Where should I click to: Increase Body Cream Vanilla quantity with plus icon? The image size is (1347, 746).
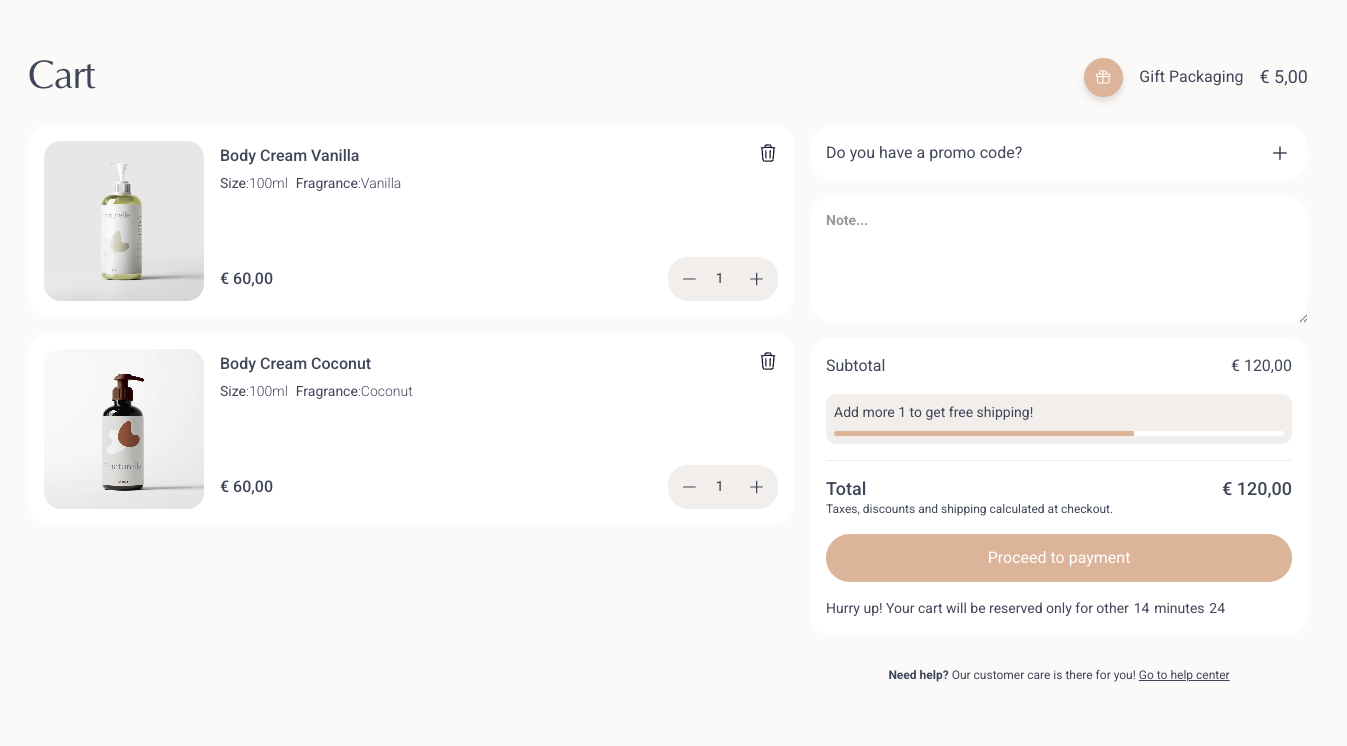[x=756, y=279]
